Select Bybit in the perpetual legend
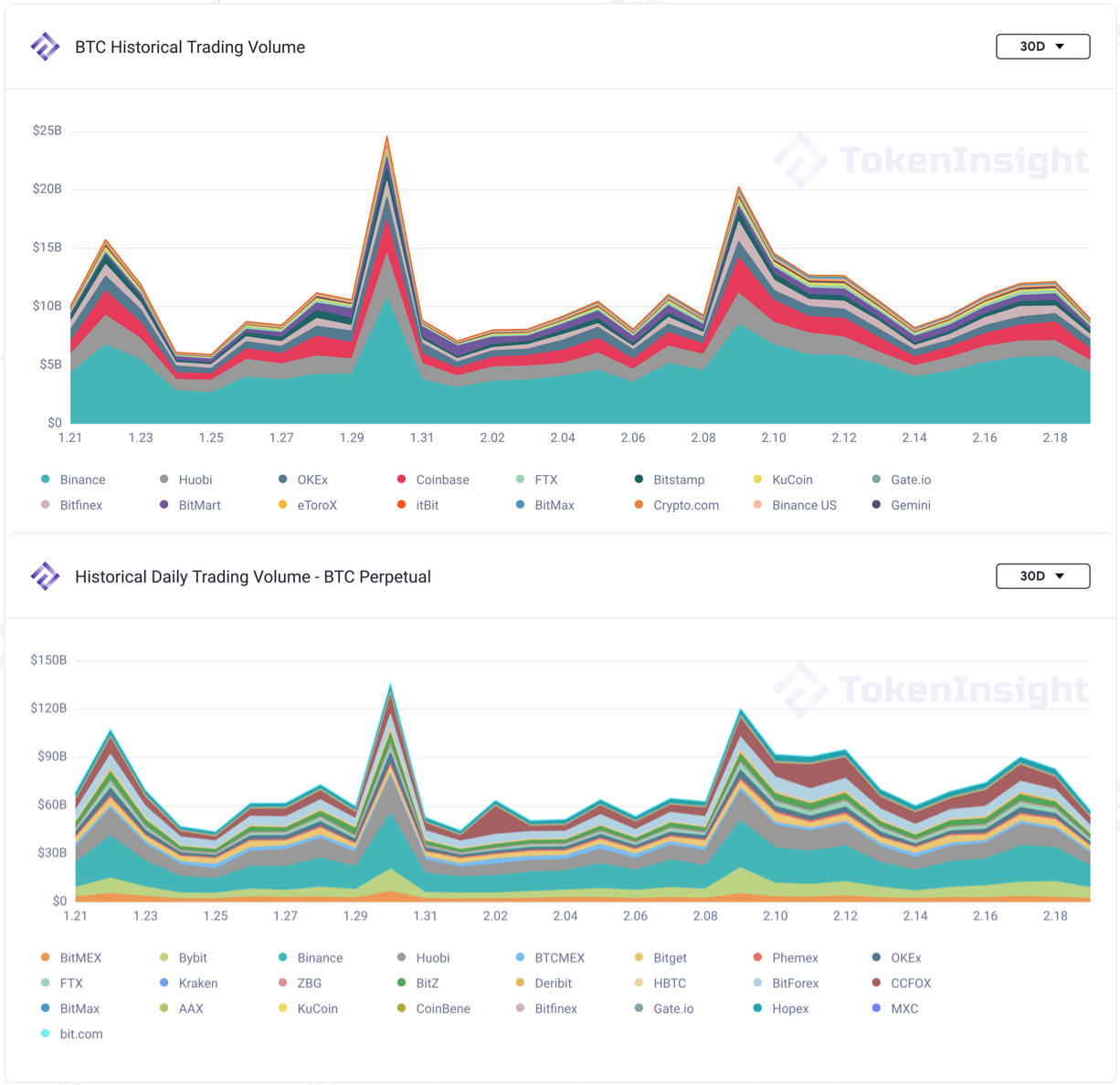The width and height of the screenshot is (1120, 1085). click(x=183, y=958)
